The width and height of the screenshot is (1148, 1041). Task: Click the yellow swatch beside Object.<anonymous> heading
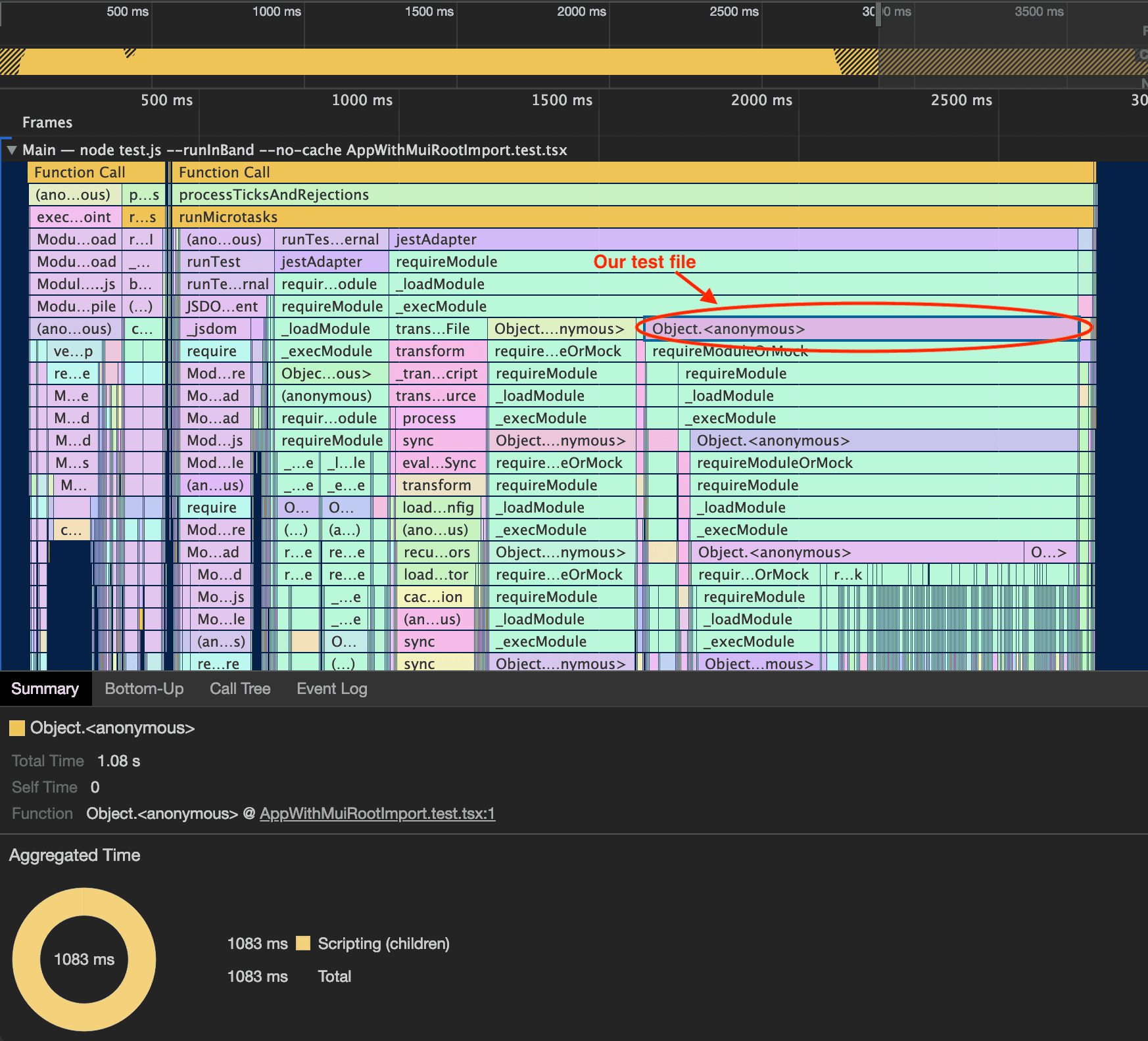pos(17,728)
